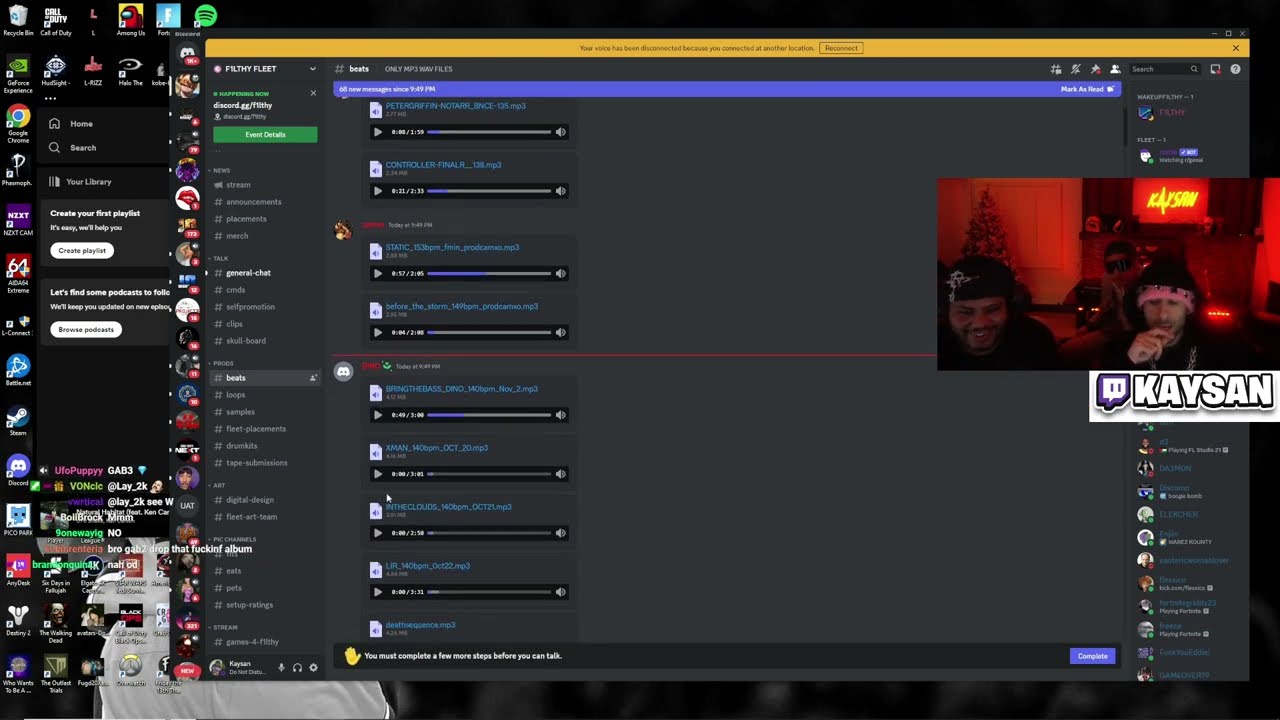Image resolution: width=1280 pixels, height=720 pixels.
Task: Play before_the_storm_149bpm audio
Action: pos(377,332)
